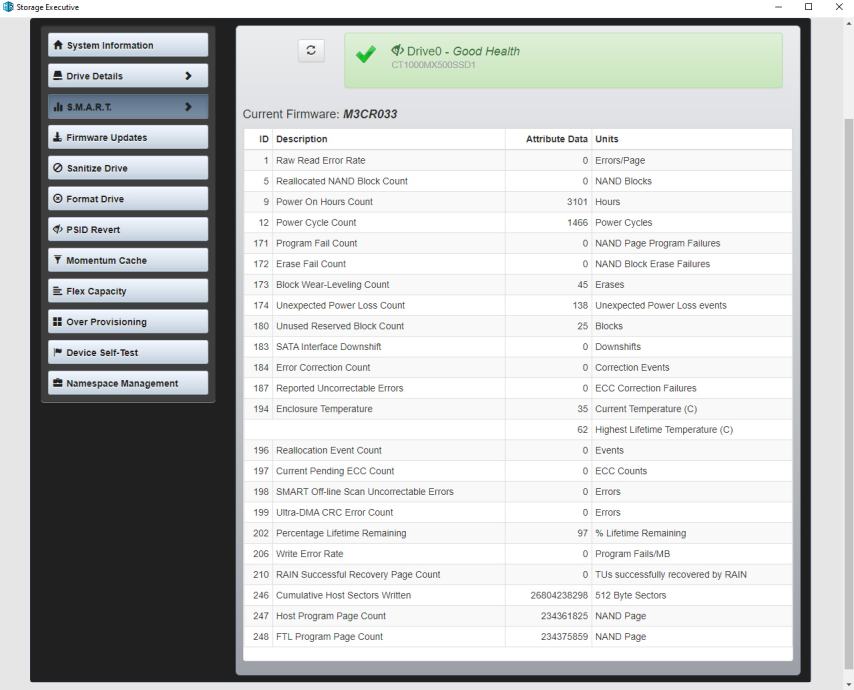Open Namespace Management section
Image resolution: width=854 pixels, height=690 pixels.
pyautogui.click(x=128, y=383)
